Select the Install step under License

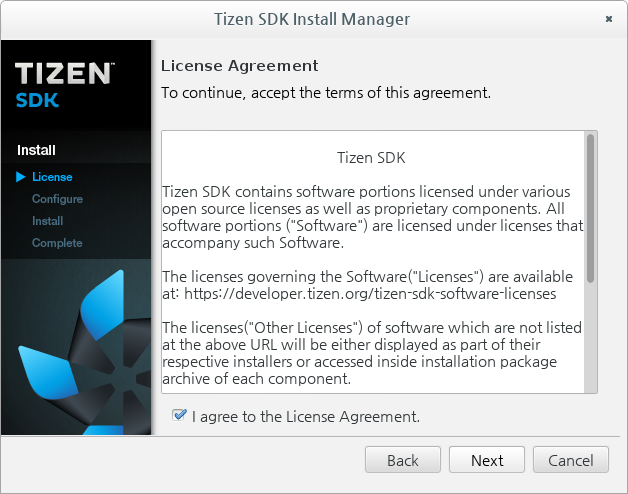click(x=47, y=221)
